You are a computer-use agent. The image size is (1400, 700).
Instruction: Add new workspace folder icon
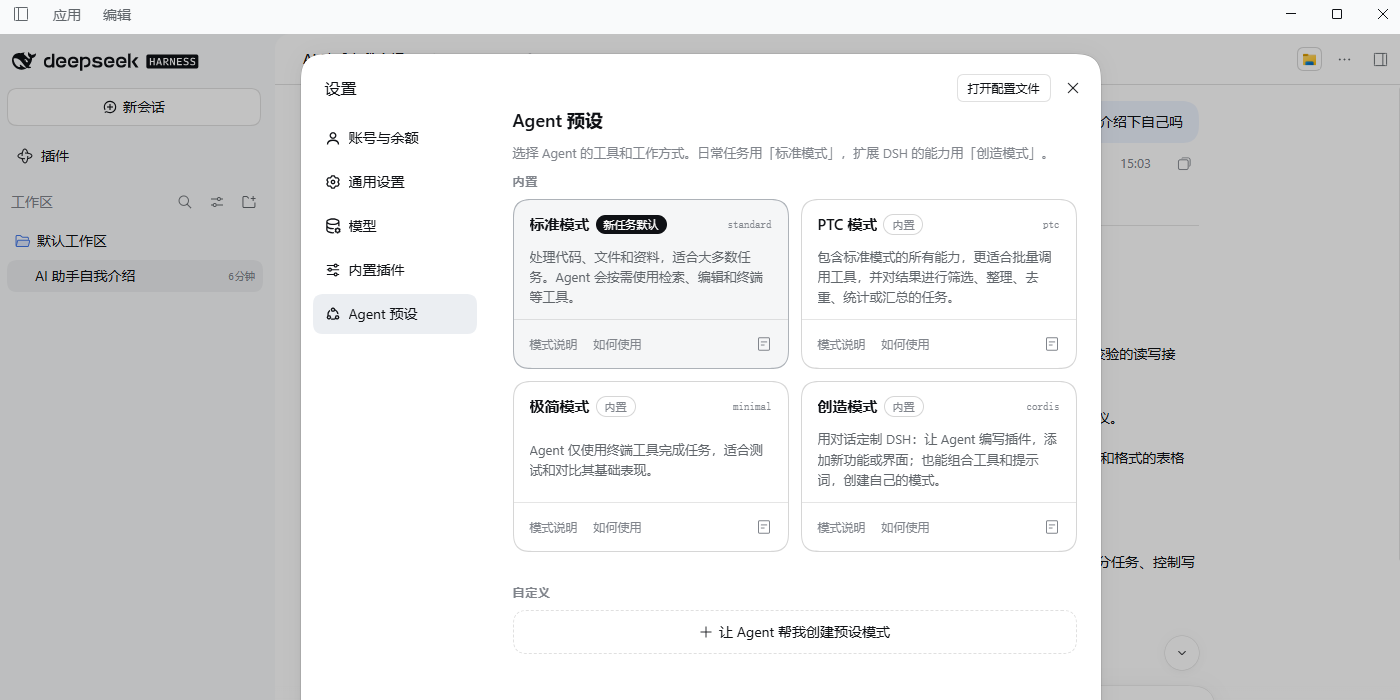249,202
